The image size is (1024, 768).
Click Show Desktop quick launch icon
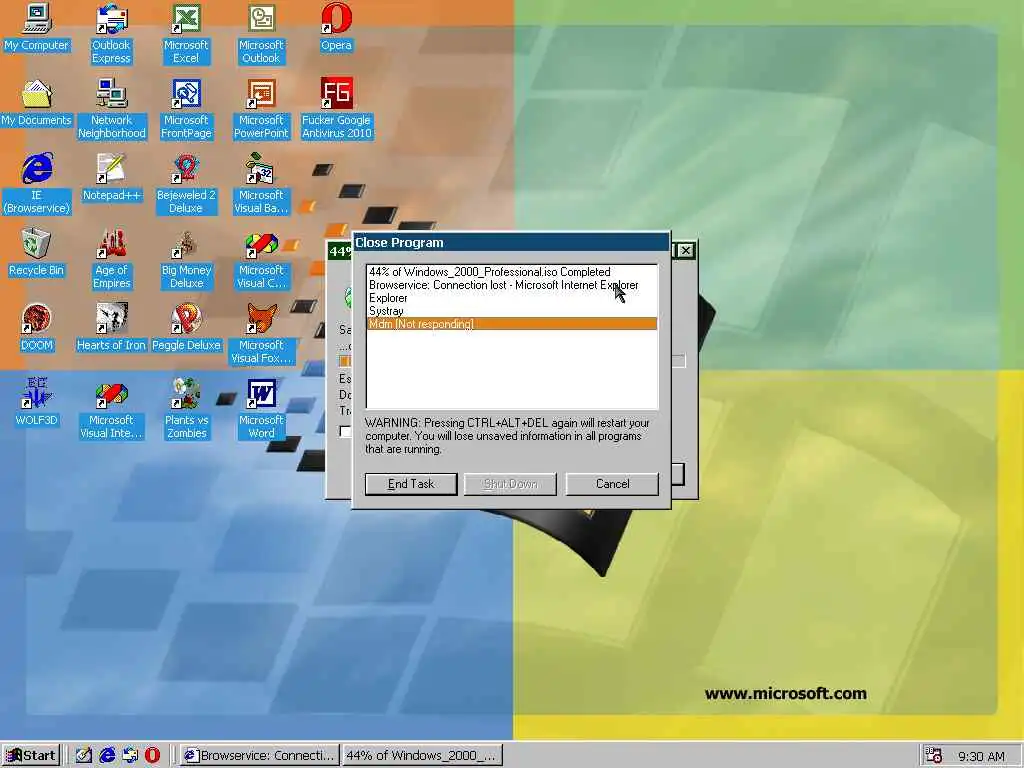click(x=84, y=756)
